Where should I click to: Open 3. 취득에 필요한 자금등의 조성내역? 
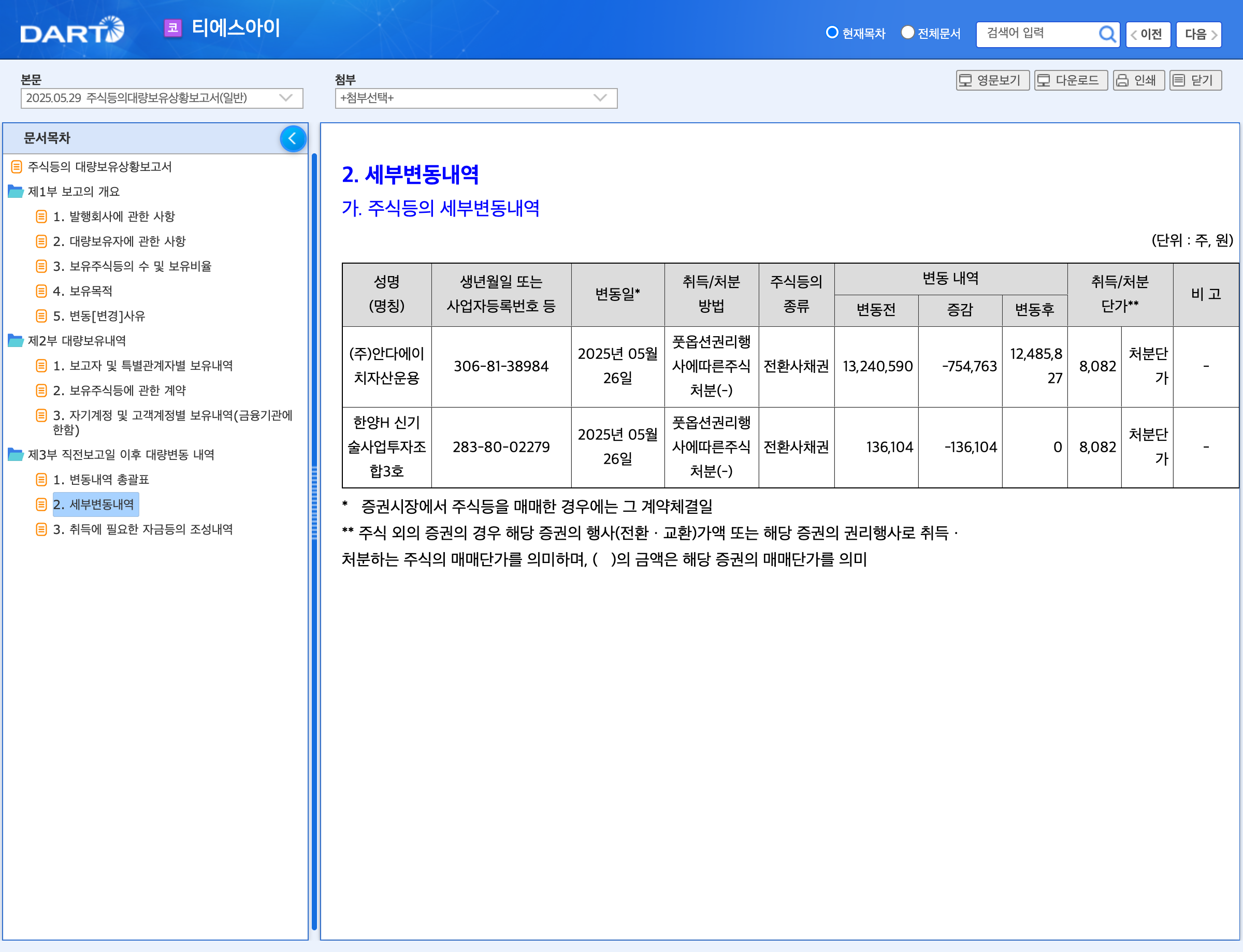click(x=143, y=529)
